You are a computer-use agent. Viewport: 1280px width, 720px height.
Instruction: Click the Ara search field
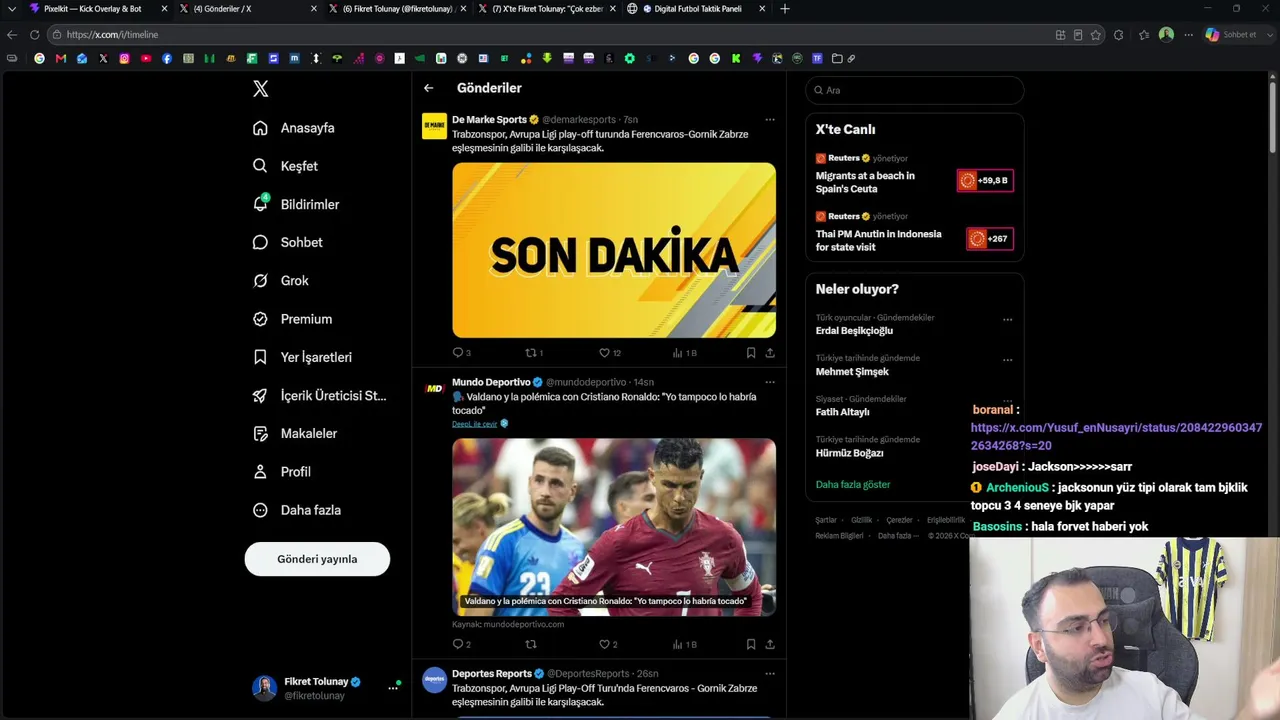tap(914, 90)
